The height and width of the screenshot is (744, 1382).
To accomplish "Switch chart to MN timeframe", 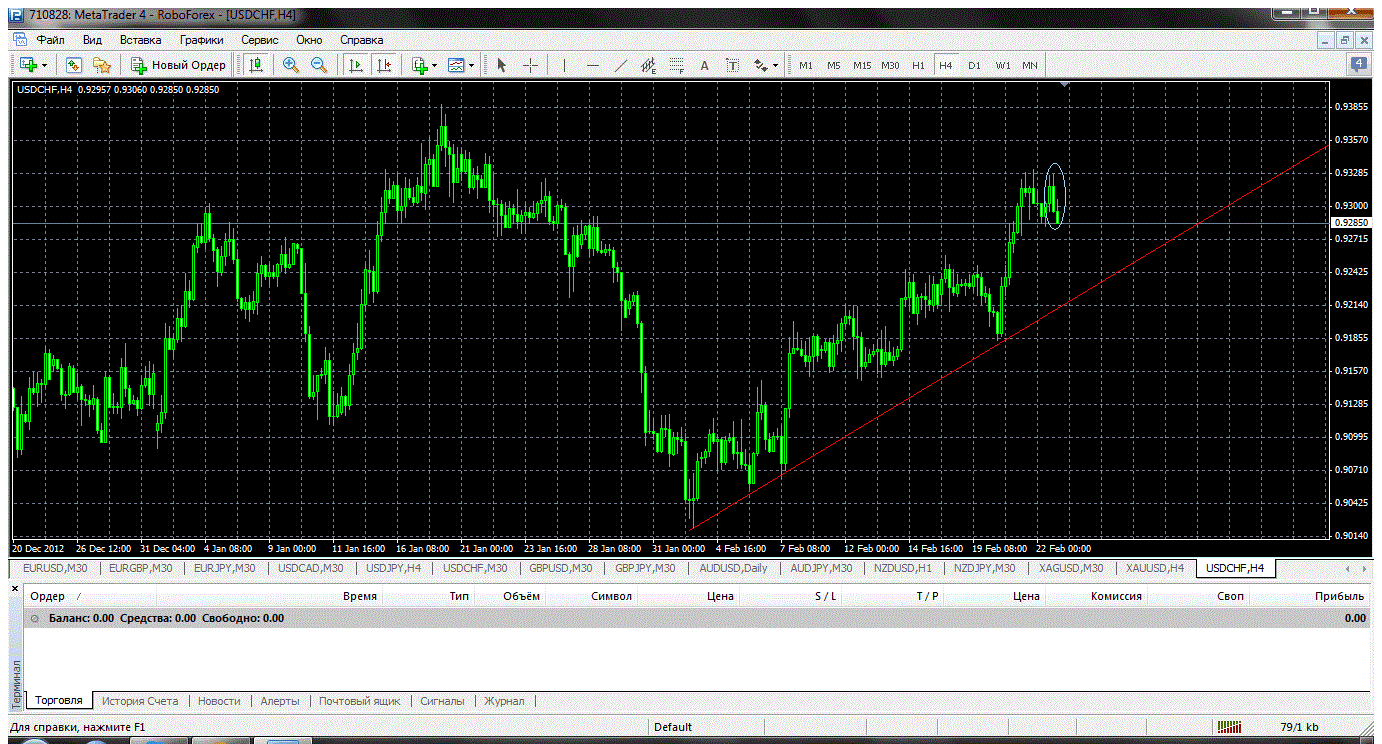I will 1030,65.
